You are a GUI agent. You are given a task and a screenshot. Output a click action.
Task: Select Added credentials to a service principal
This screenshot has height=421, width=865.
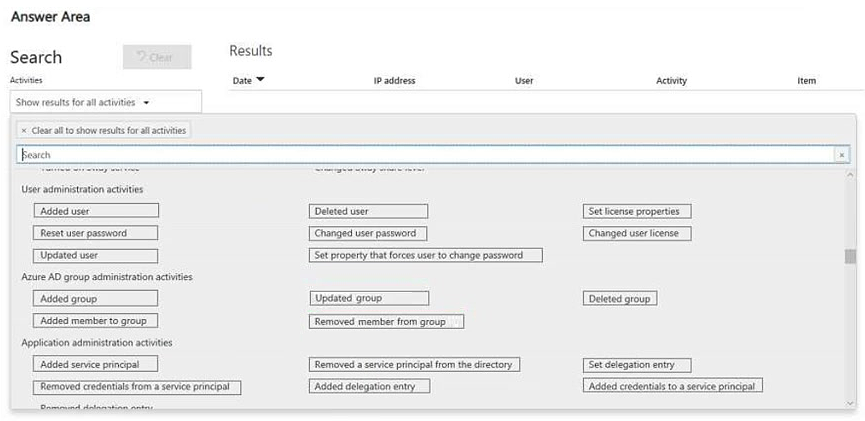[x=673, y=385]
